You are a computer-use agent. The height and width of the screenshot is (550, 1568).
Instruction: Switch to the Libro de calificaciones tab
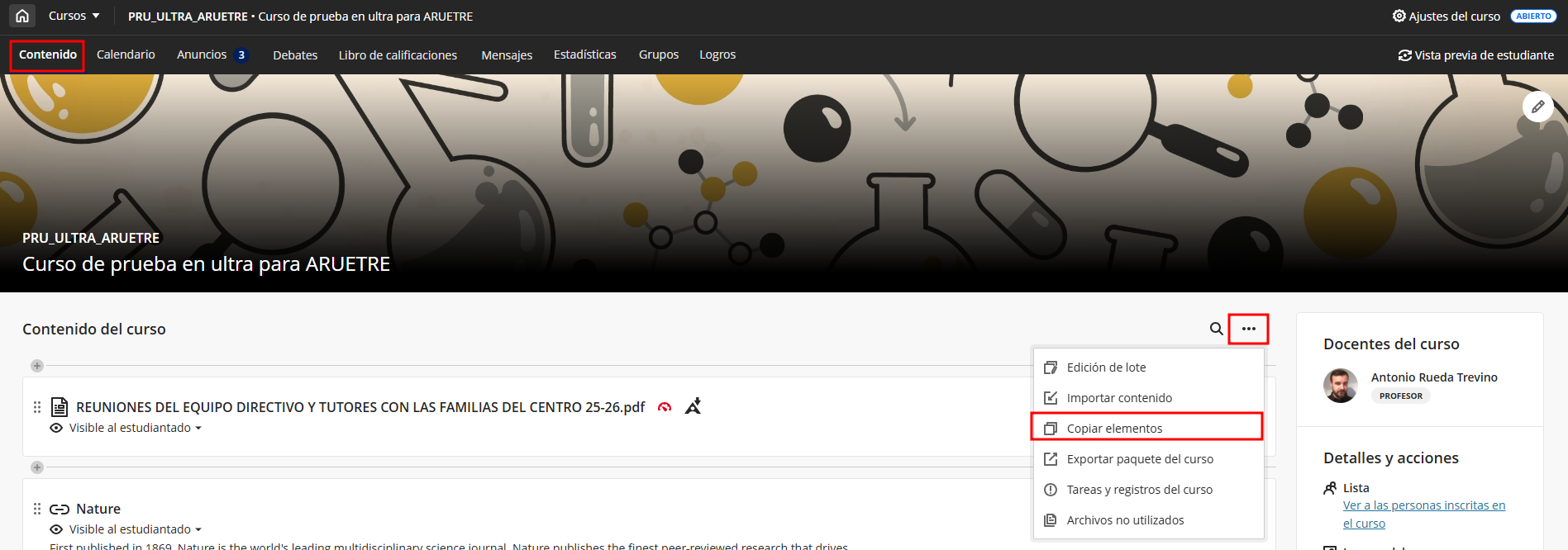pos(398,55)
